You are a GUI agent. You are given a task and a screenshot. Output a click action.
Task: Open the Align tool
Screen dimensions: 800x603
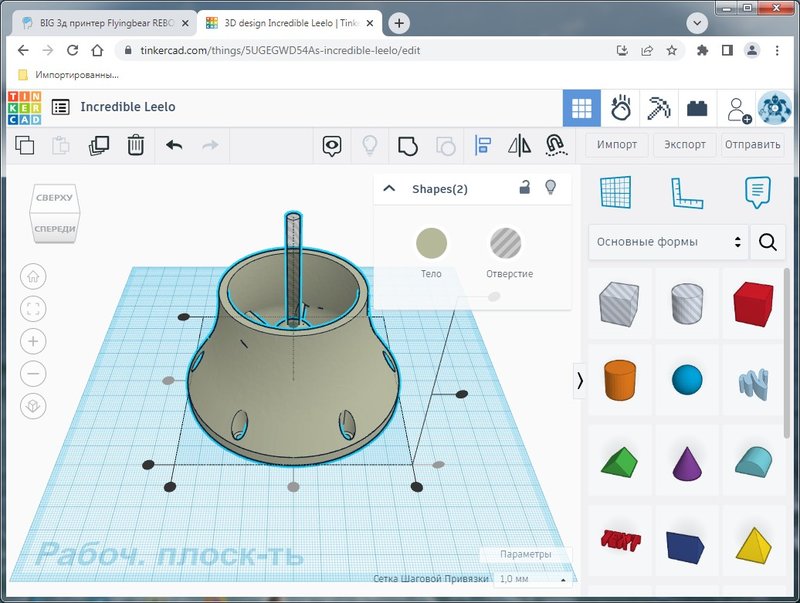pyautogui.click(x=482, y=146)
